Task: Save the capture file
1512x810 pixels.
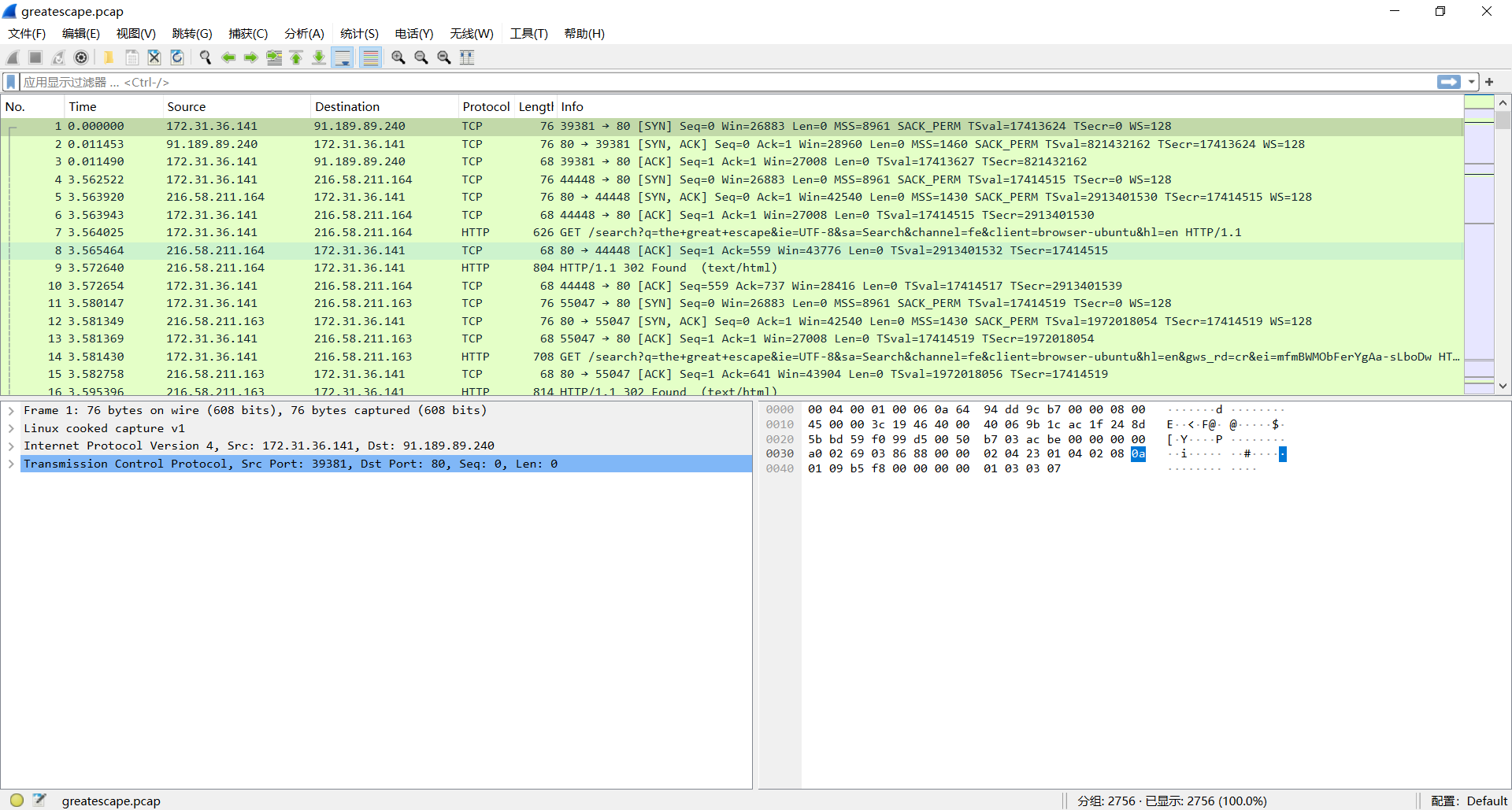Action: 132,57
